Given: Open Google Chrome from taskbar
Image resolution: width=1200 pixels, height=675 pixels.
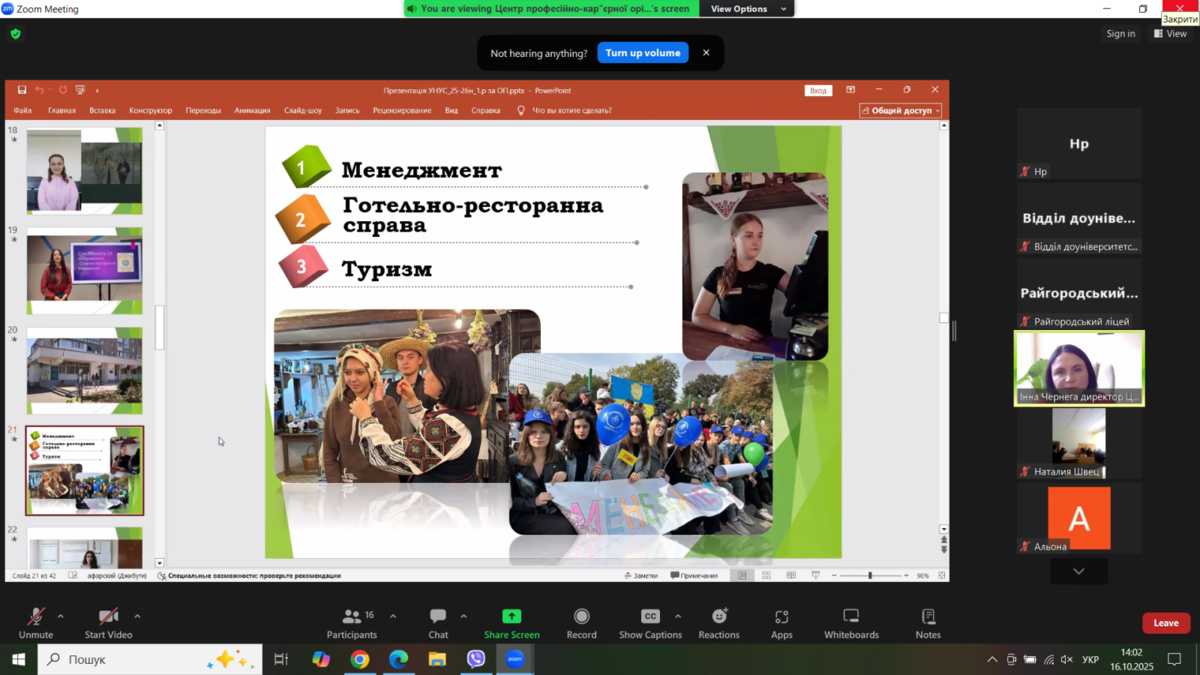Looking at the screenshot, I should (x=359, y=659).
